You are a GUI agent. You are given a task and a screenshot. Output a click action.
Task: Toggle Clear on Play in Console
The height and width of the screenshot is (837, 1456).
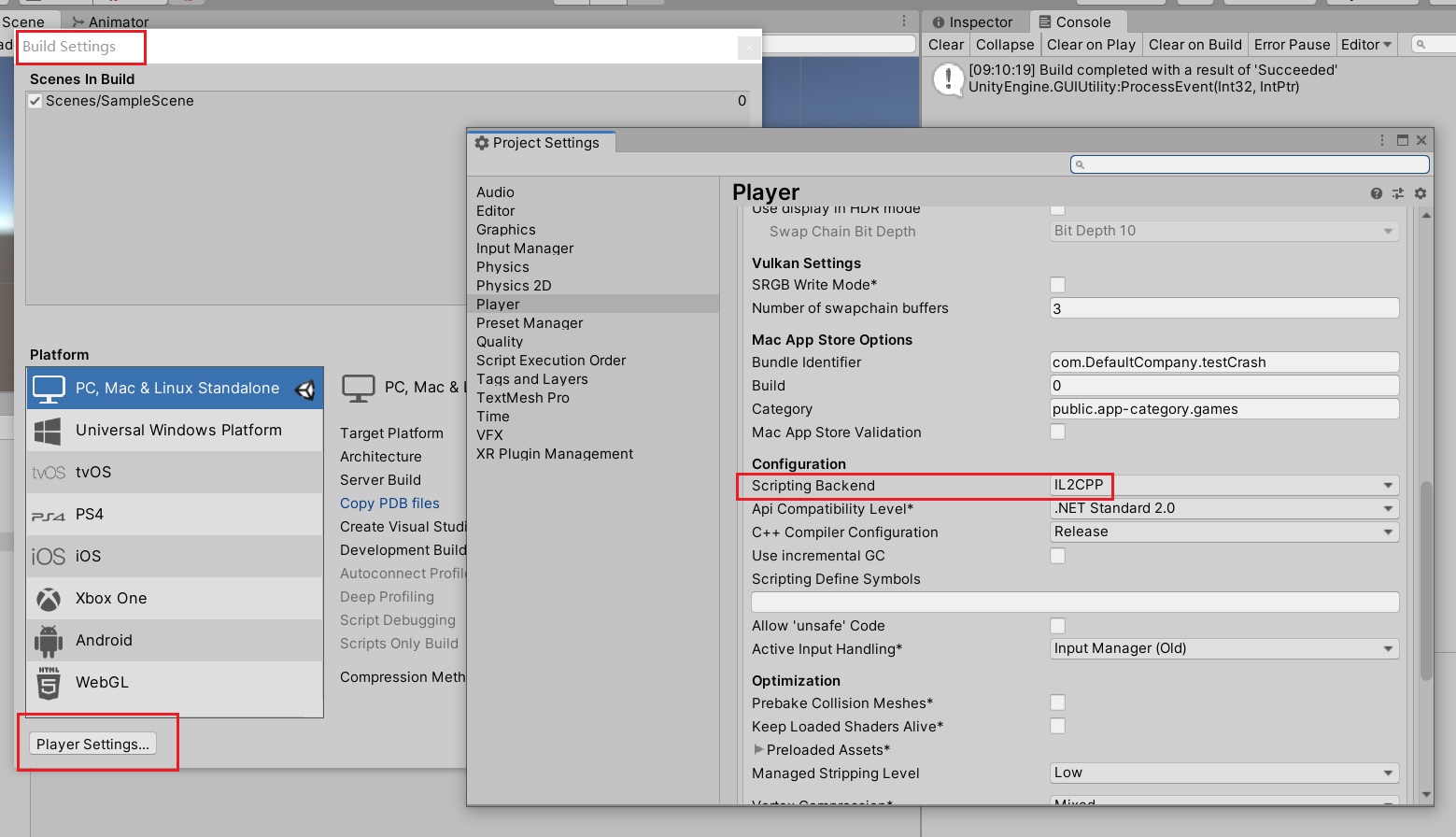(1091, 45)
